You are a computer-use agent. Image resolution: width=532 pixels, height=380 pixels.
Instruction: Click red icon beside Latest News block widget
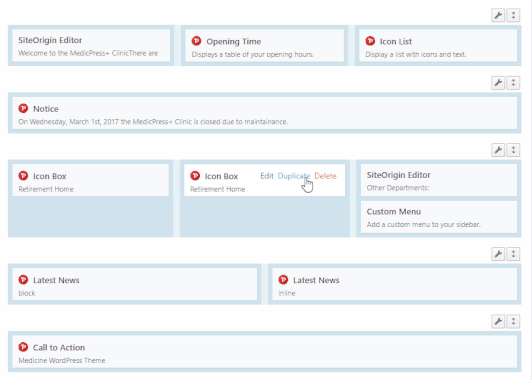tap(23, 280)
